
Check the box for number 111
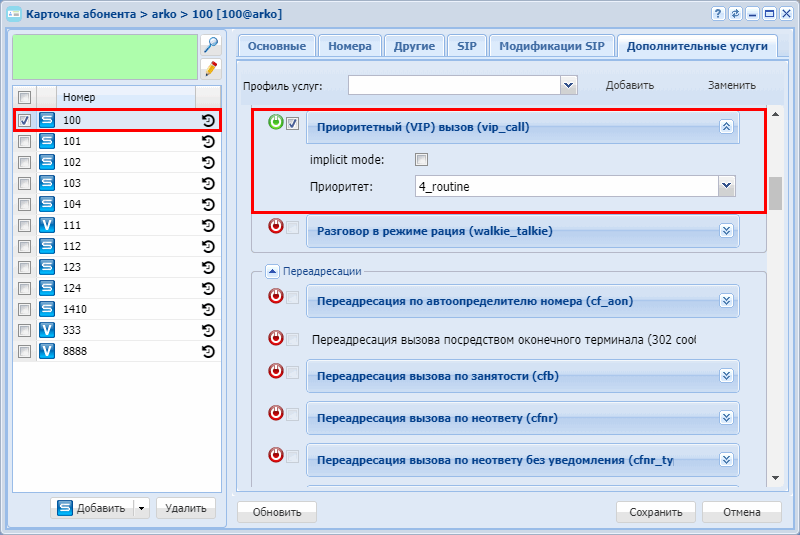tap(25, 226)
